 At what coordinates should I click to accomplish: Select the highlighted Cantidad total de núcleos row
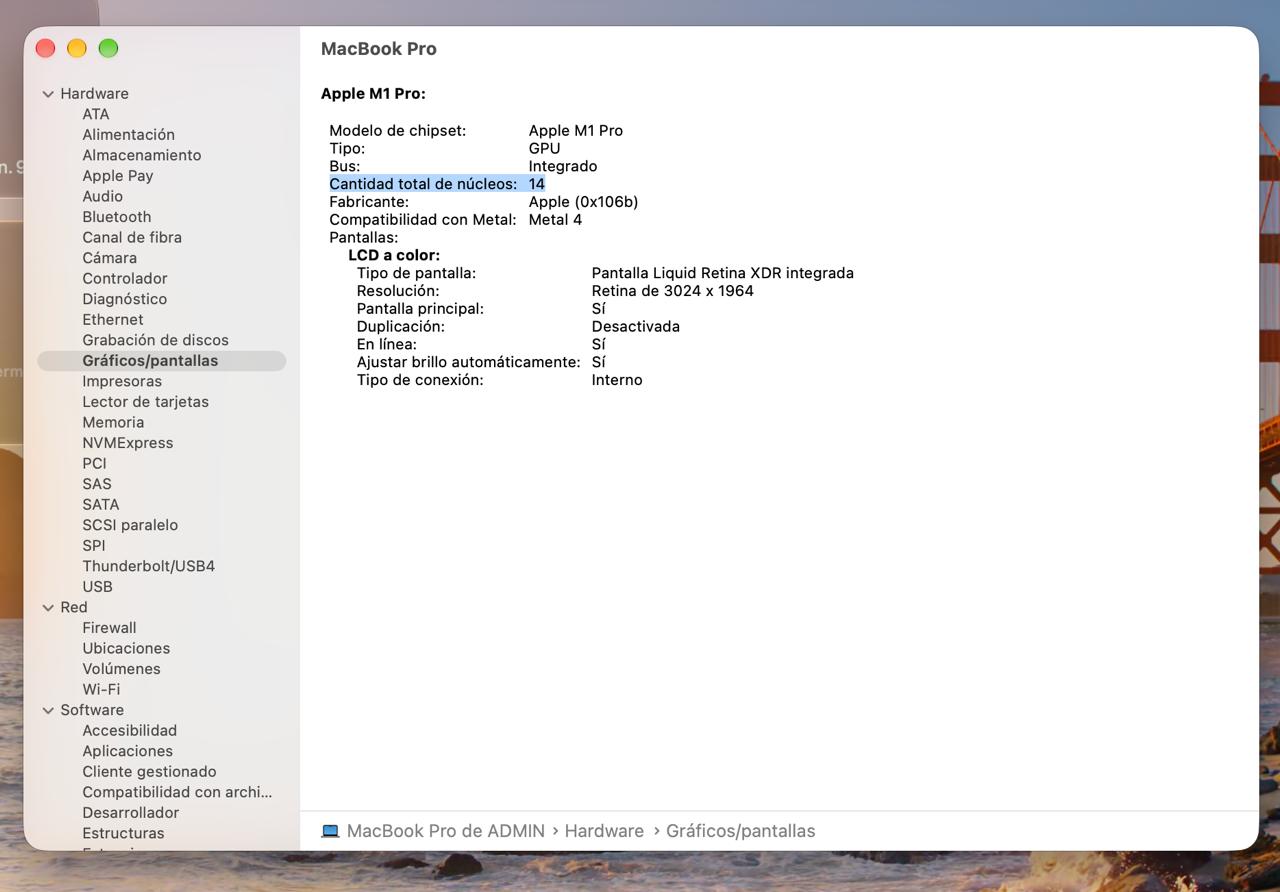pos(437,184)
